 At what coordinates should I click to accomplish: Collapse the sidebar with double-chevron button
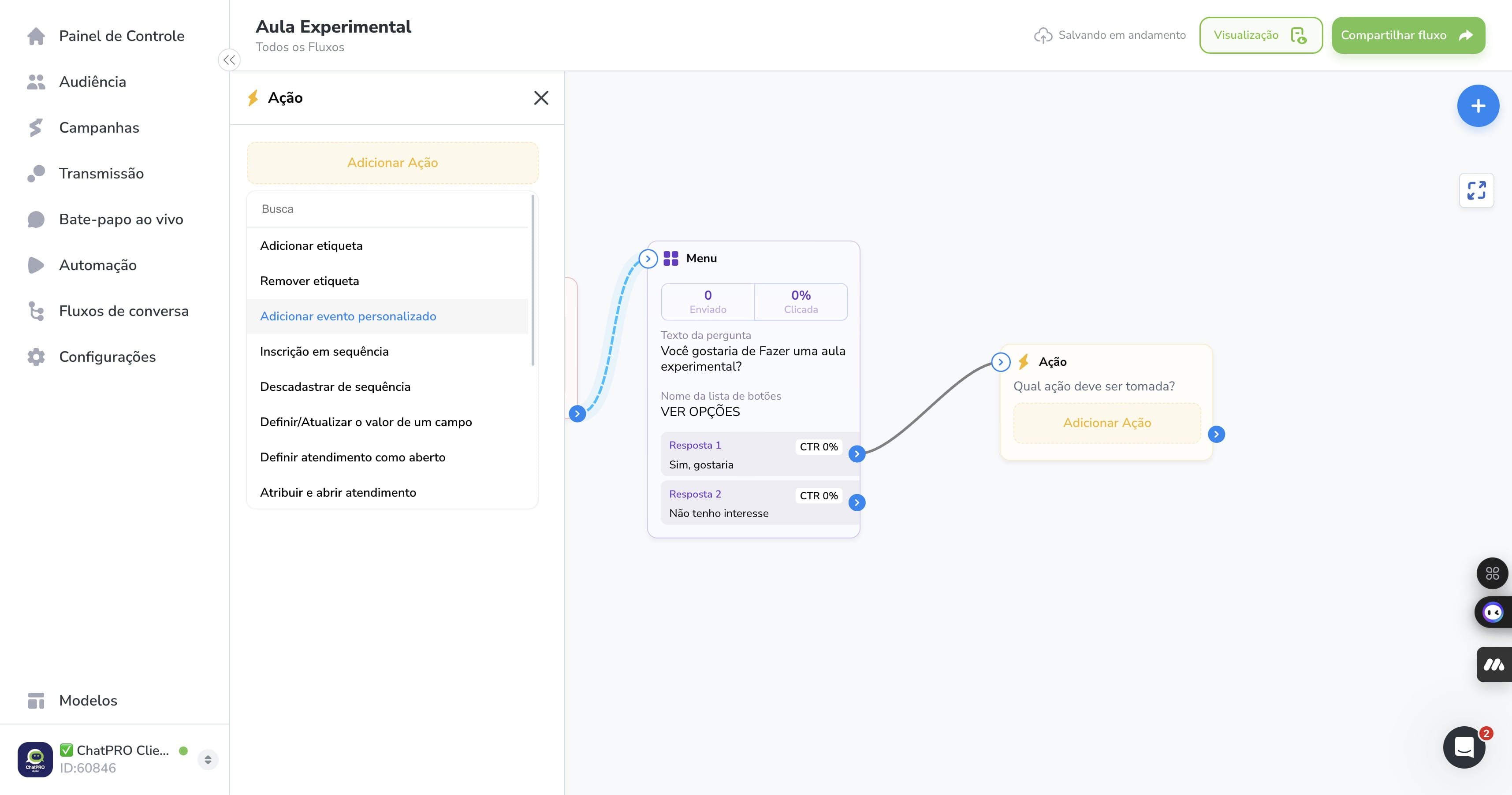tap(229, 60)
